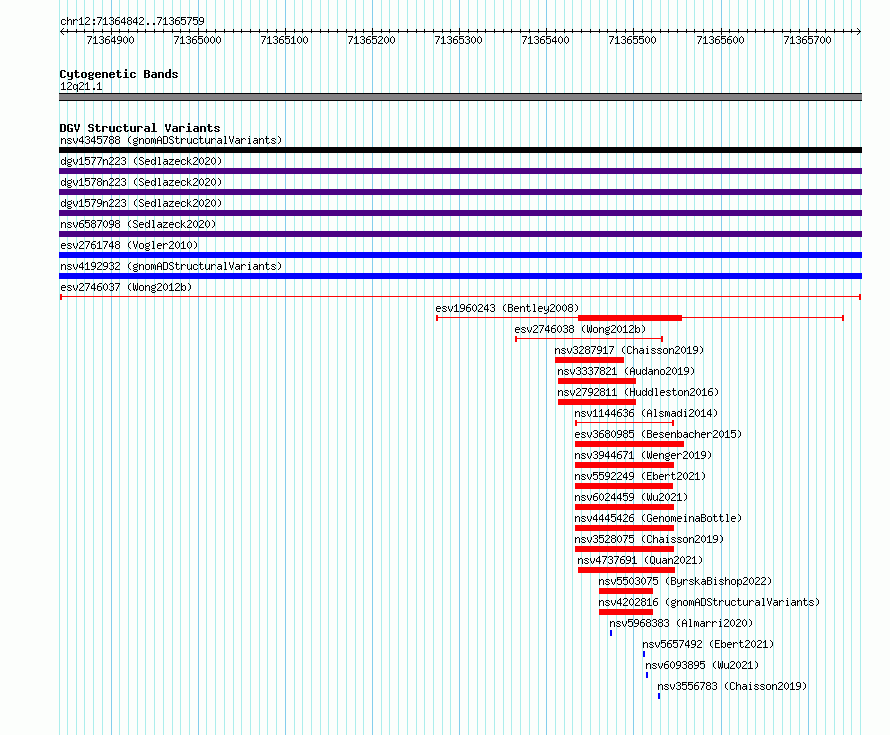
Task: Open variant nsv4345788 (gnomADStructuralVariants) label
Action: click(171, 140)
